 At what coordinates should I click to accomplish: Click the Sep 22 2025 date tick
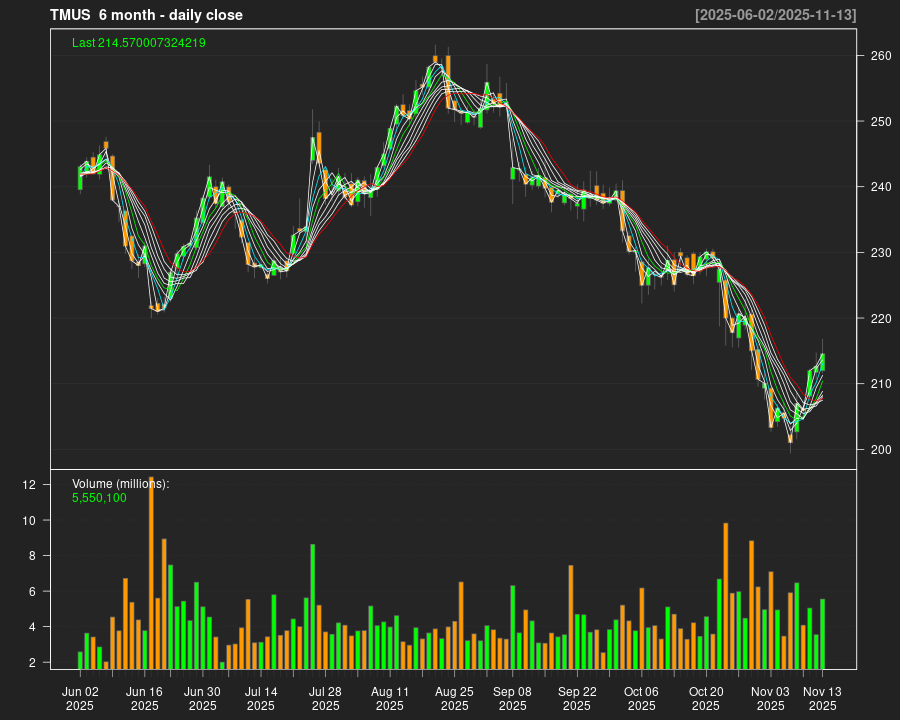577,698
